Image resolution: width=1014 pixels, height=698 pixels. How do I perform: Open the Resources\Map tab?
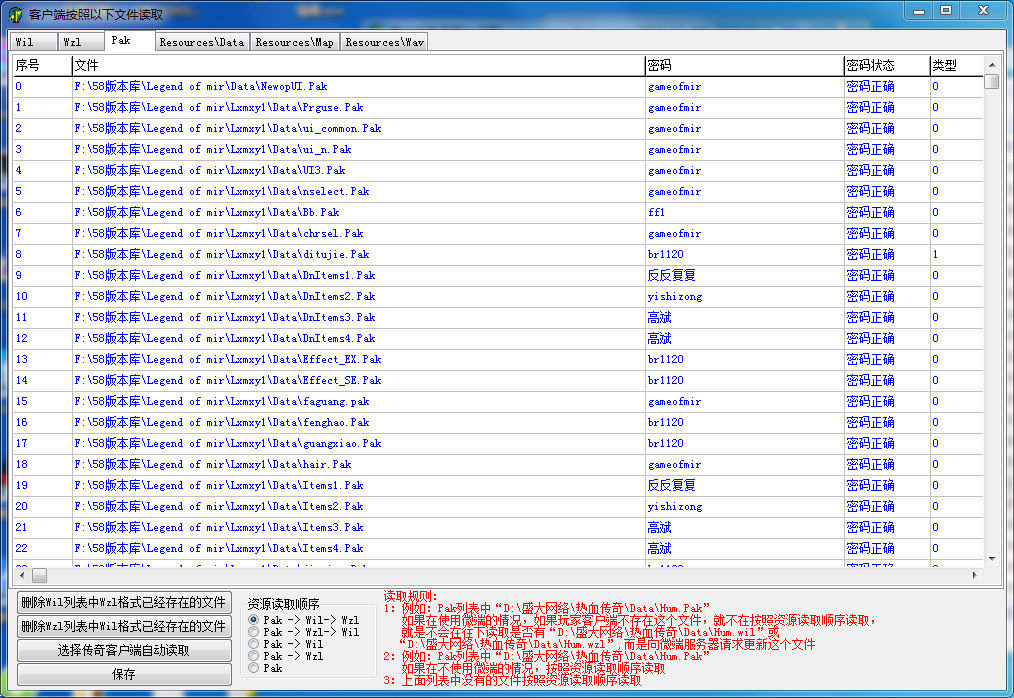(x=294, y=42)
